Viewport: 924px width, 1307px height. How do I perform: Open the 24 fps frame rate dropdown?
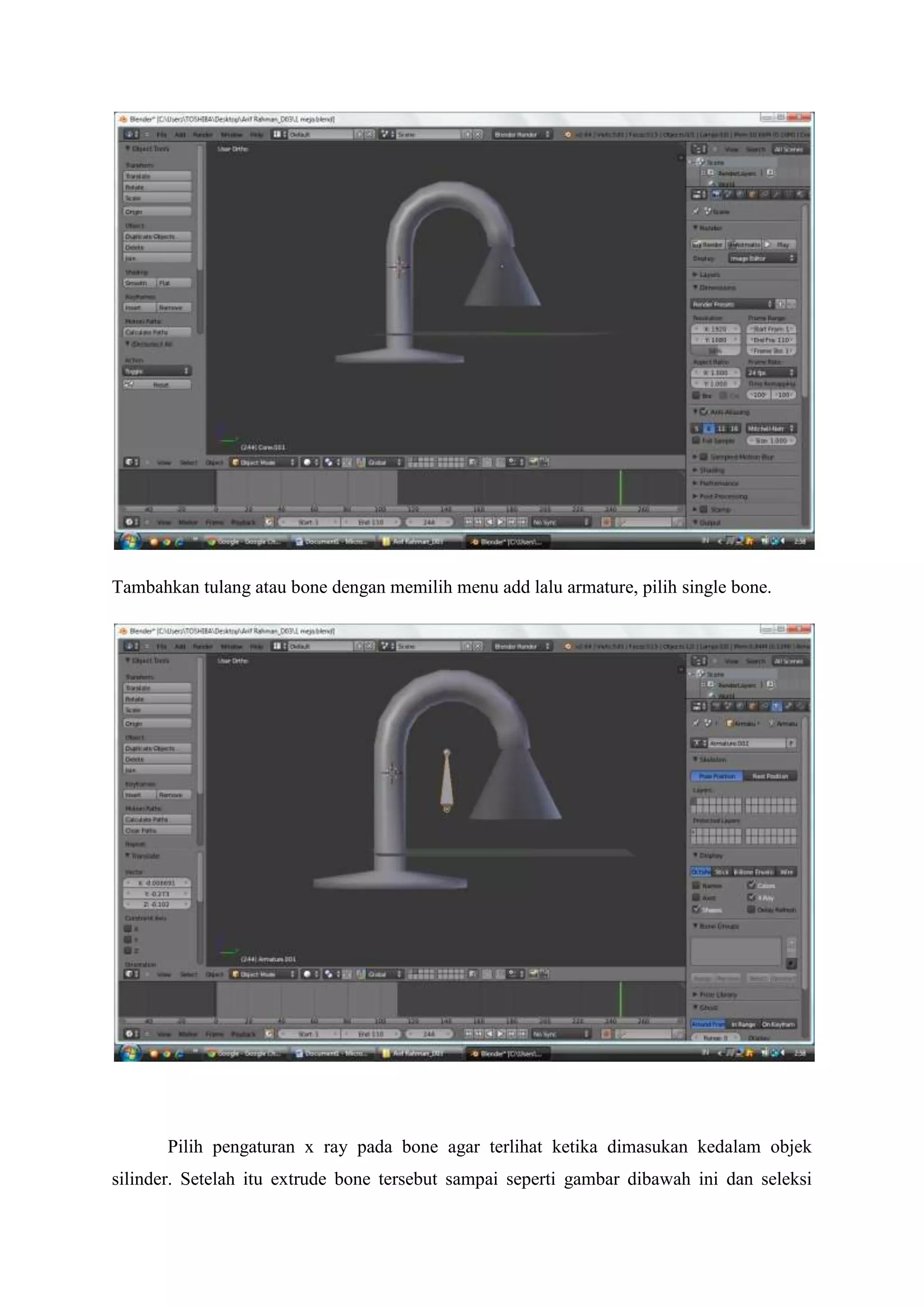[771, 372]
